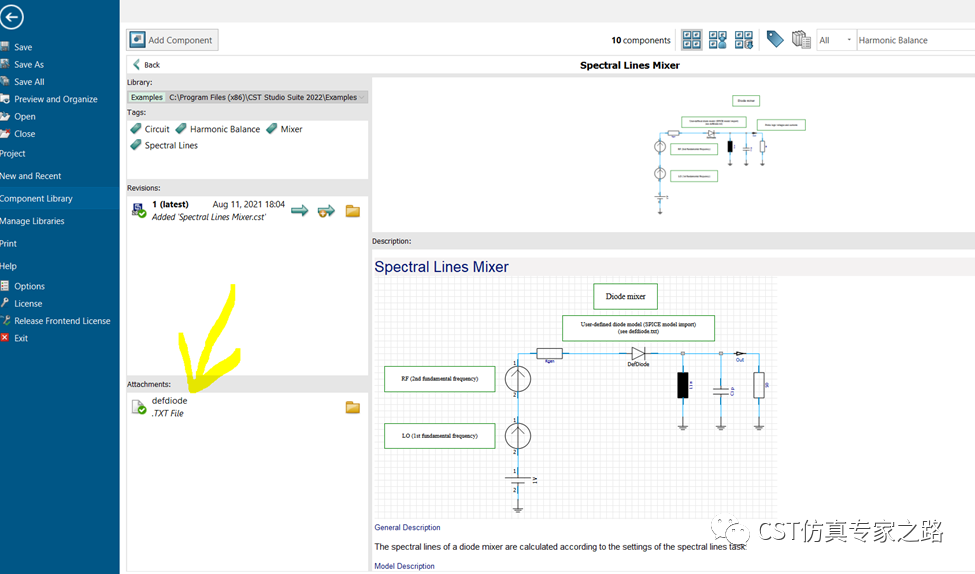
Task: Go Back to the component list
Action: coord(147,65)
